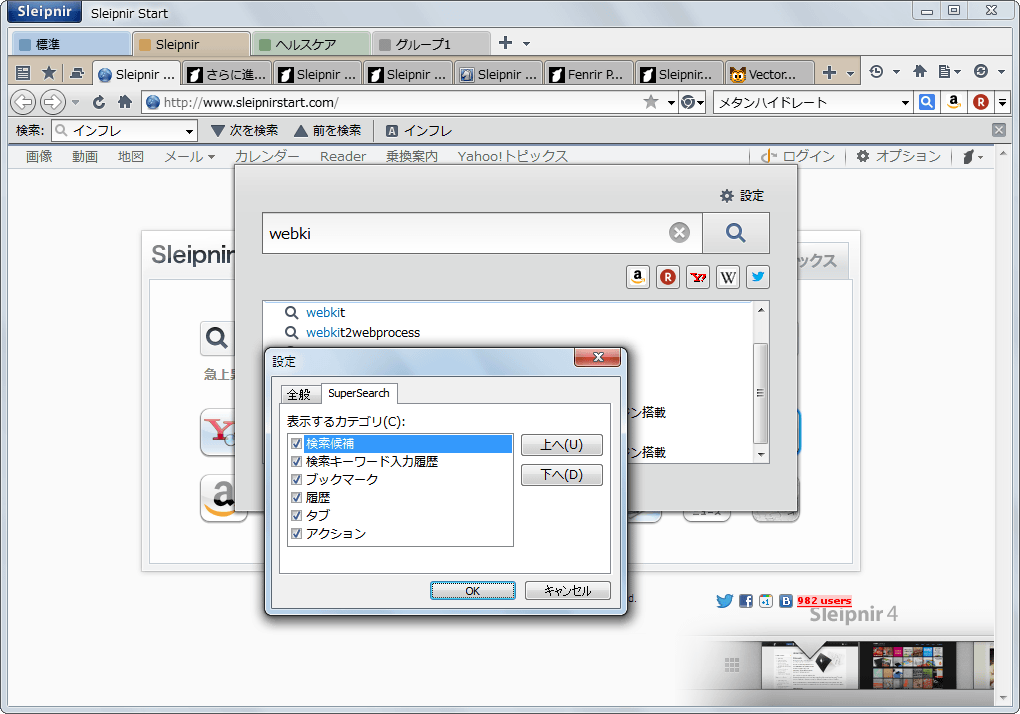Click Amazon icon in SuperSearch panel

click(638, 277)
